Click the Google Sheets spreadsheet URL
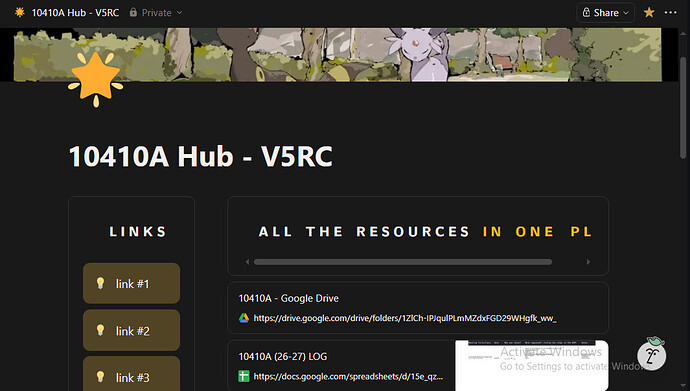This screenshot has height=391, width=690. (348, 376)
